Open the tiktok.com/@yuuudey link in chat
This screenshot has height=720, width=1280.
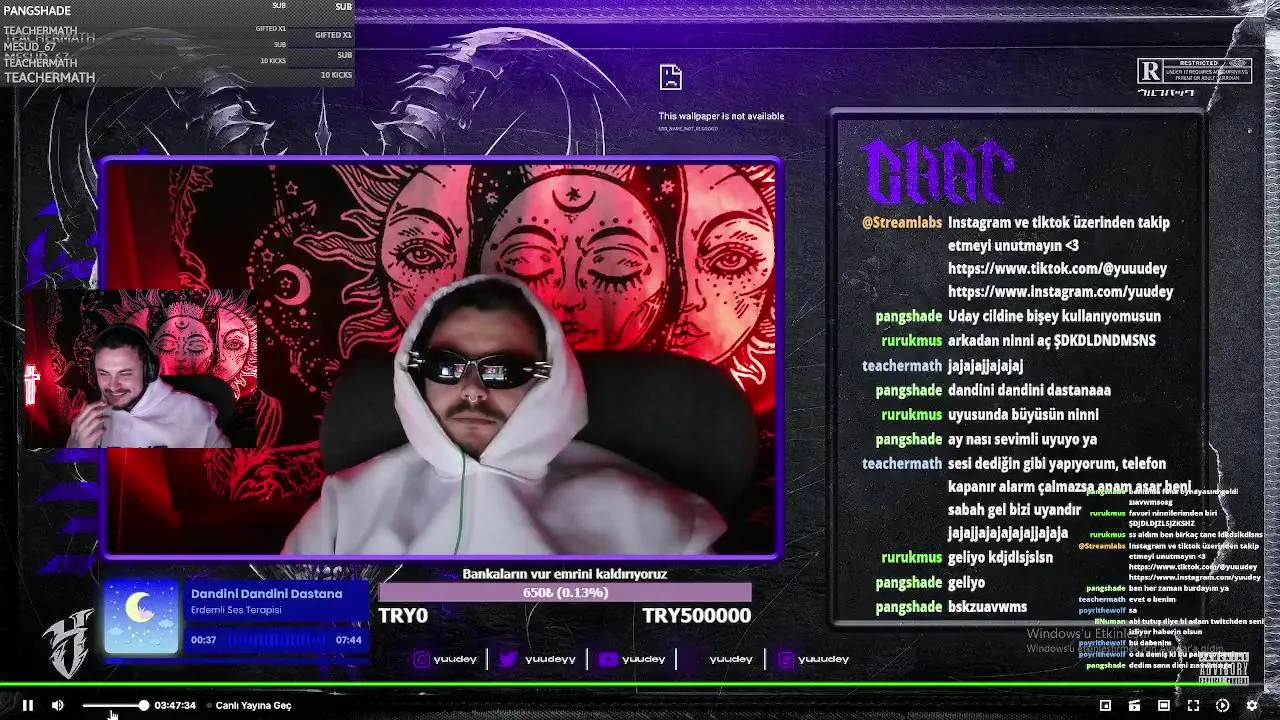pos(1057,268)
